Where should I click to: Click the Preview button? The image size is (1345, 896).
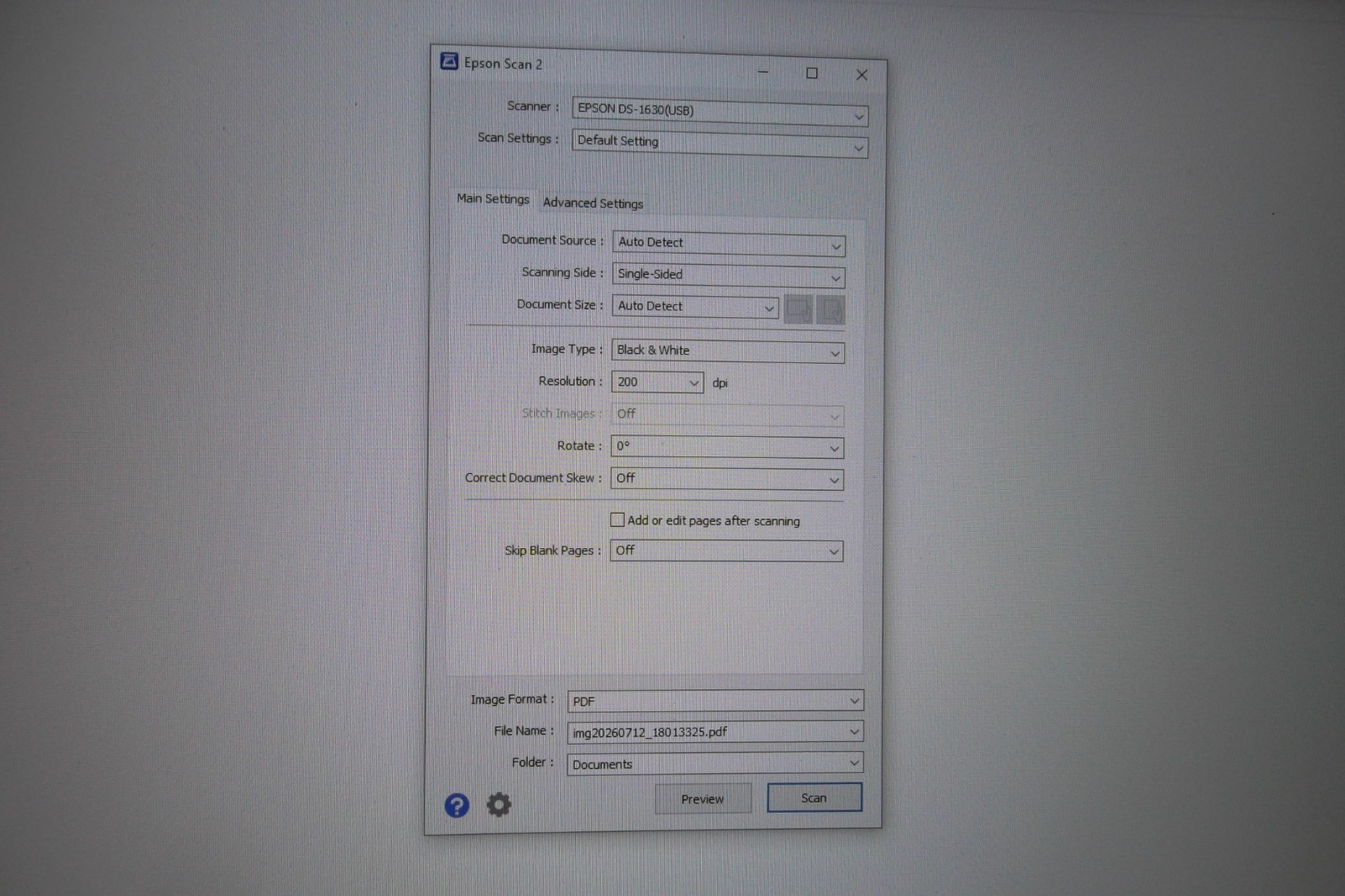pos(703,799)
